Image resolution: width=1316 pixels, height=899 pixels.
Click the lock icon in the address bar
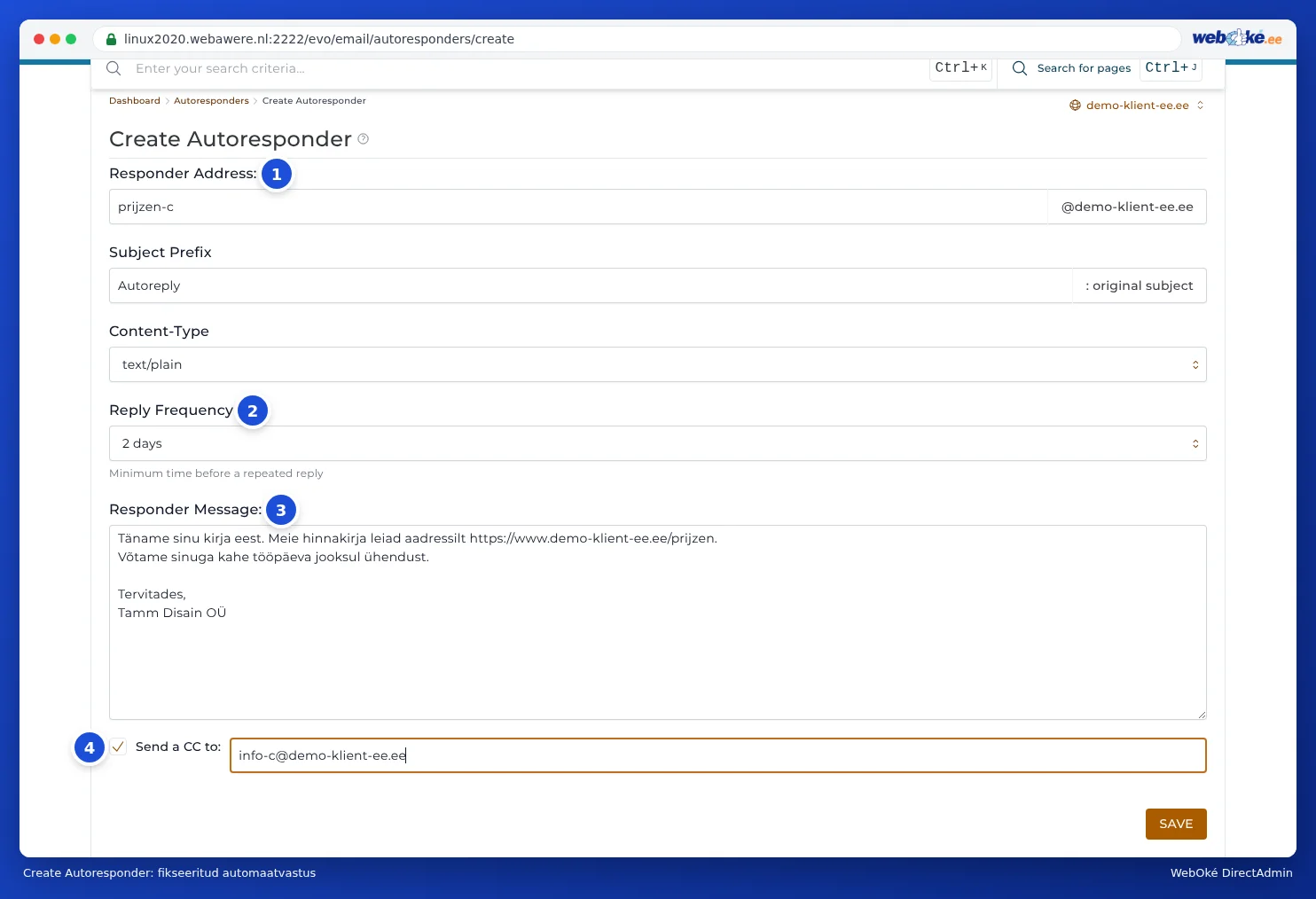click(111, 39)
